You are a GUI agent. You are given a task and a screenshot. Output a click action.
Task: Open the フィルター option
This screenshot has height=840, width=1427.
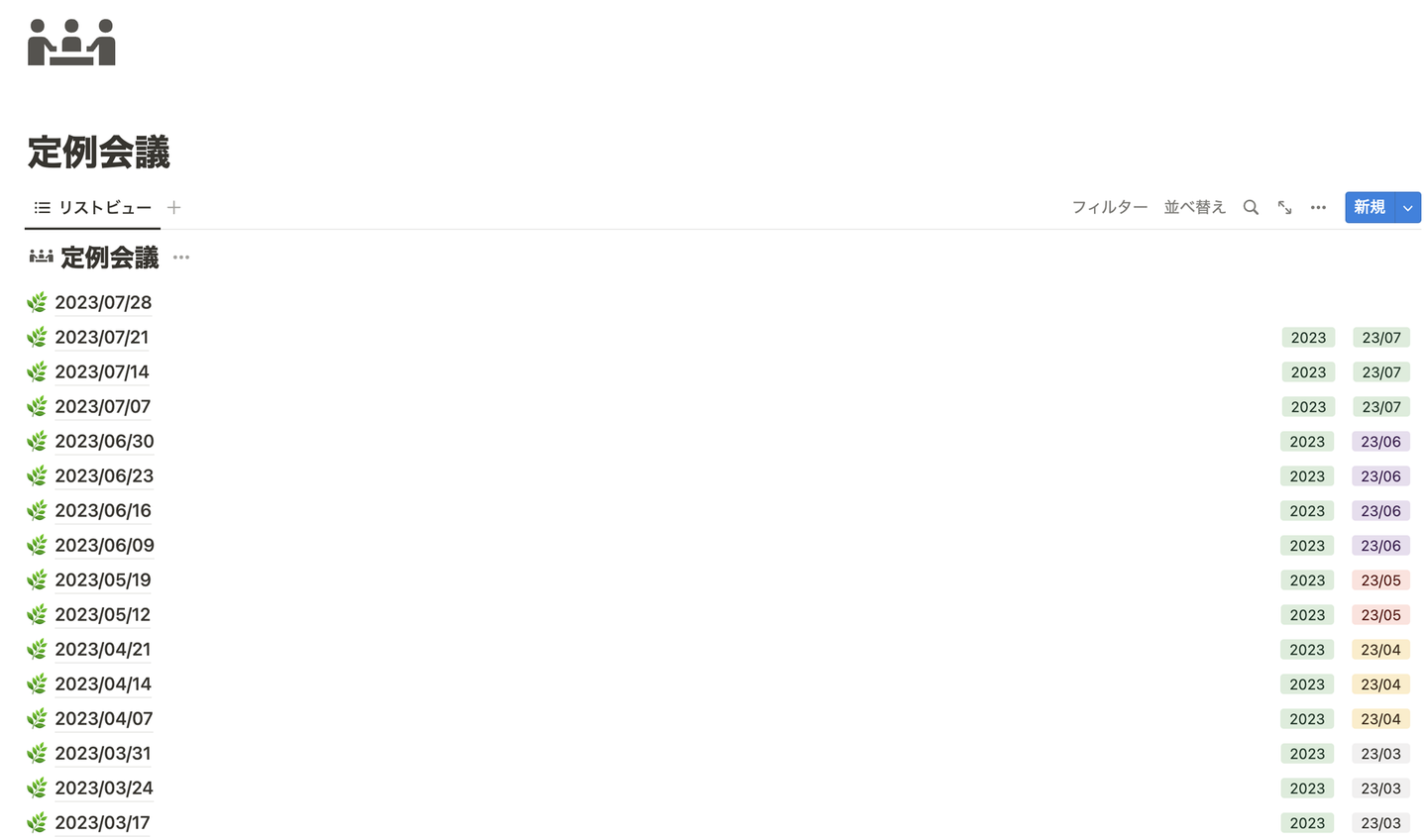(1109, 207)
